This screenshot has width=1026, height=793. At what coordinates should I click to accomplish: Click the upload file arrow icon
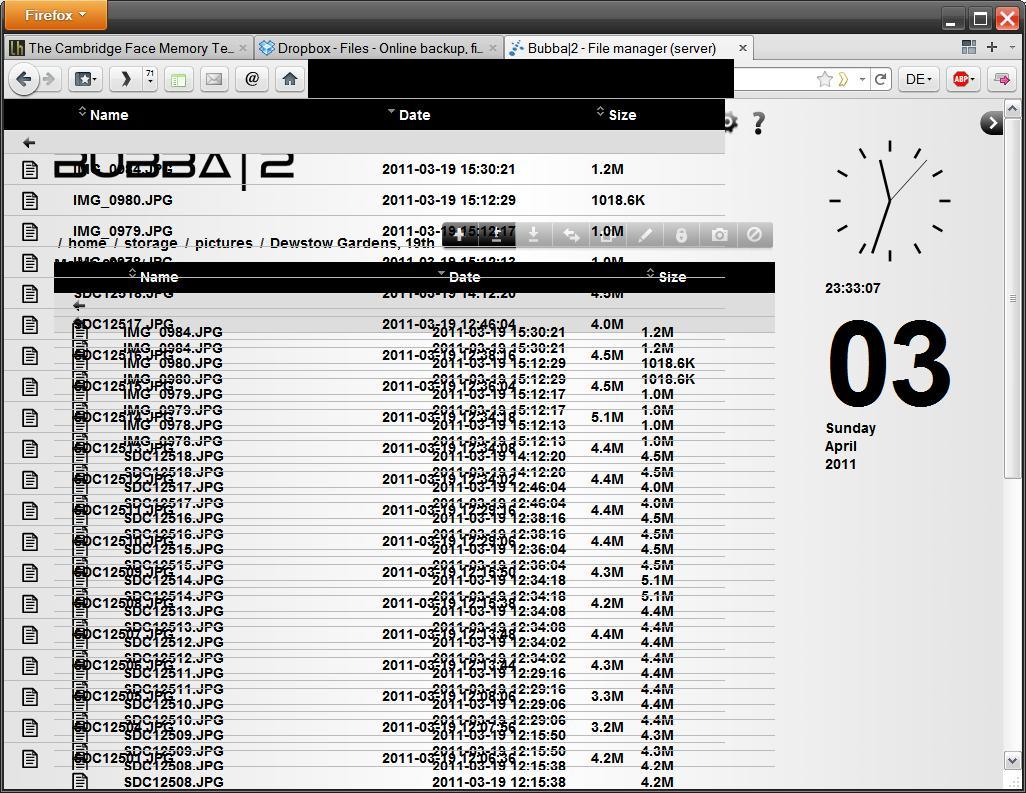497,235
